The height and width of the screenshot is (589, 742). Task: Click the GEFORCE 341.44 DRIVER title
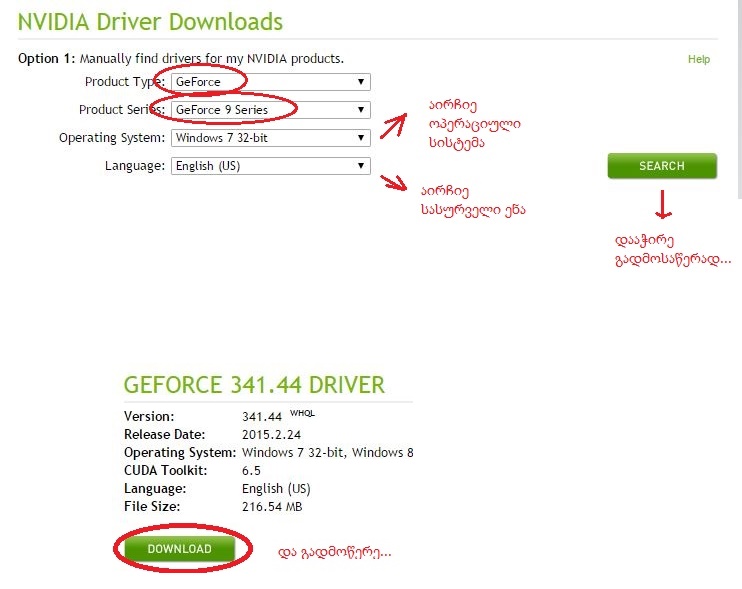point(254,385)
